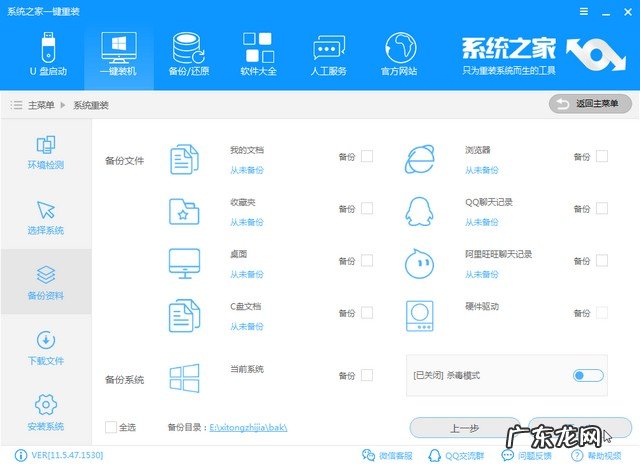
Task: Check backup for 桌面
Action: (367, 260)
